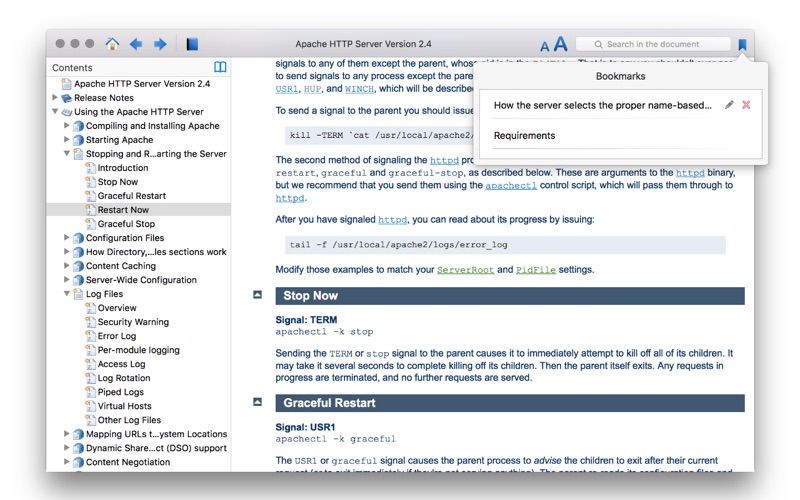Select Security Warning in the tree
The image size is (800, 500).
click(x=133, y=322)
